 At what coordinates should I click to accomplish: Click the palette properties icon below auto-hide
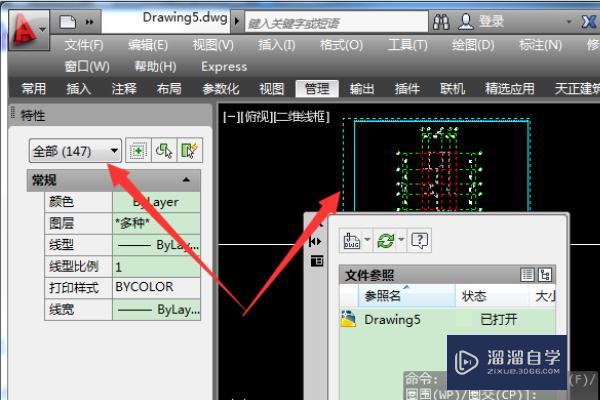point(317,261)
